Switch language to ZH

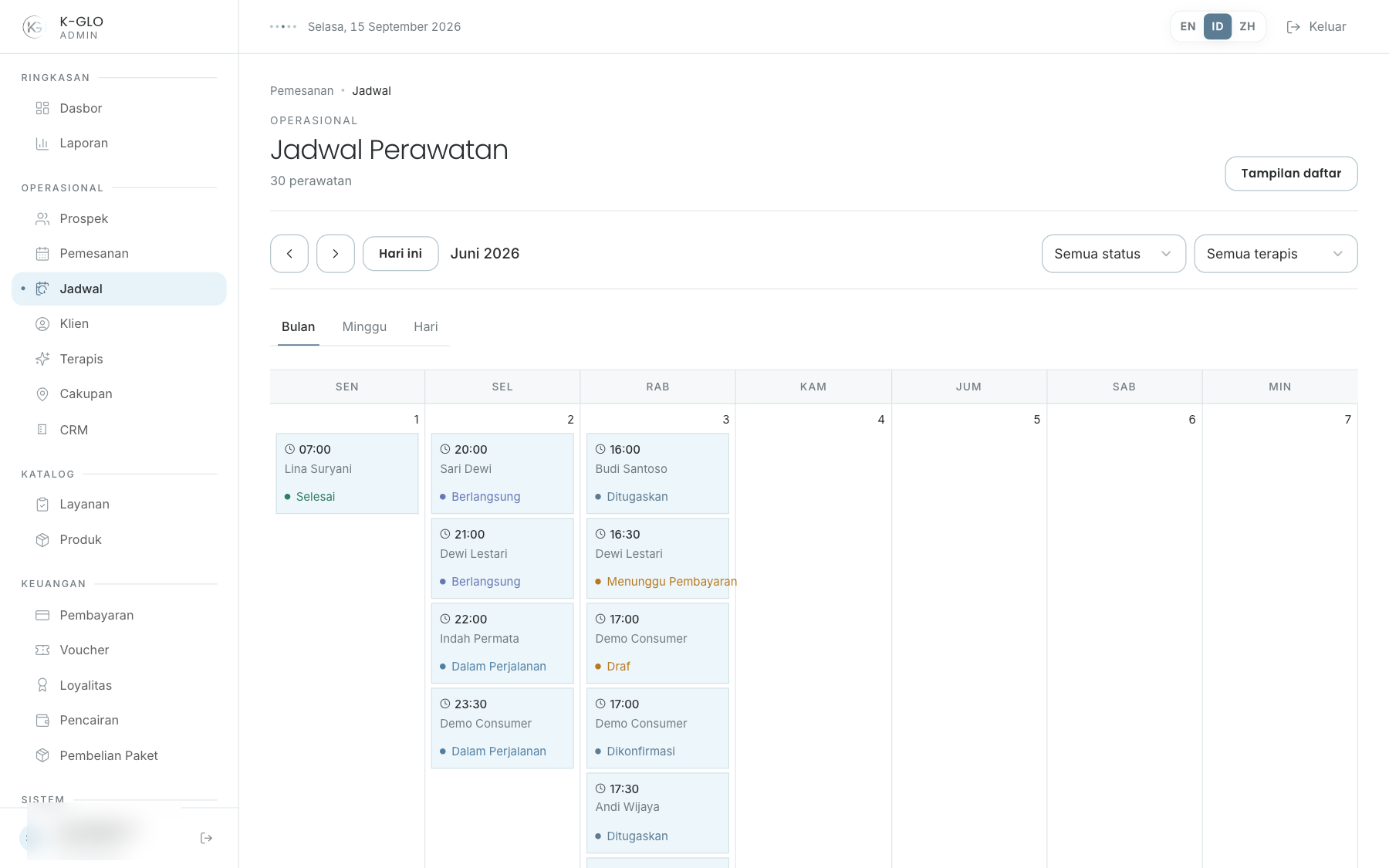coord(1247,26)
